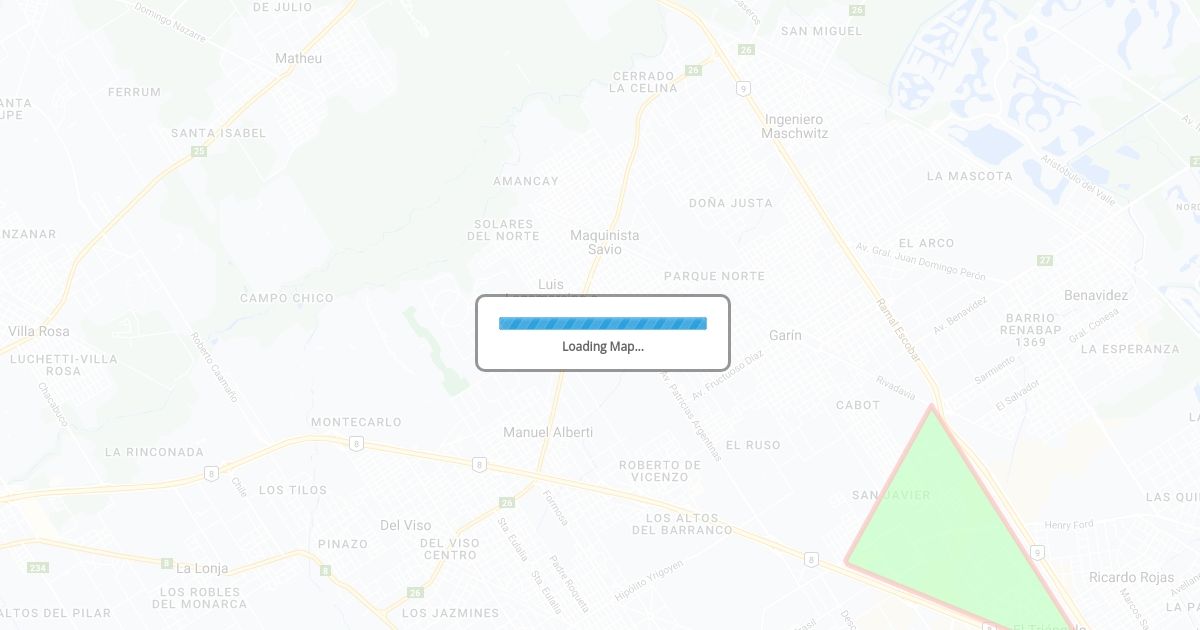1200x630 pixels.
Task: Click the route 8 shield below Montecarlo
Action: pos(356,443)
